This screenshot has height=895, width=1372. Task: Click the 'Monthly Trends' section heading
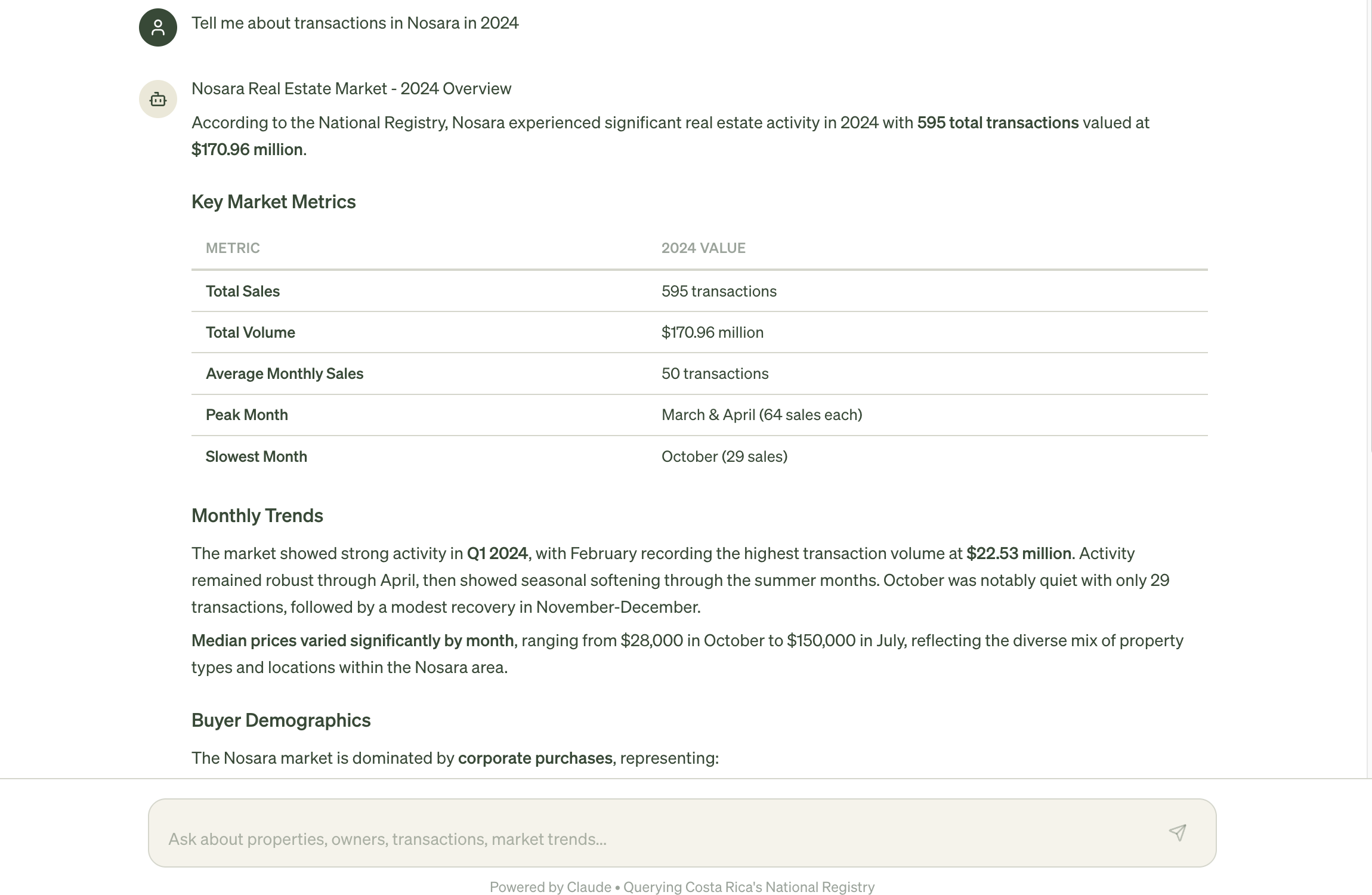[x=257, y=515]
